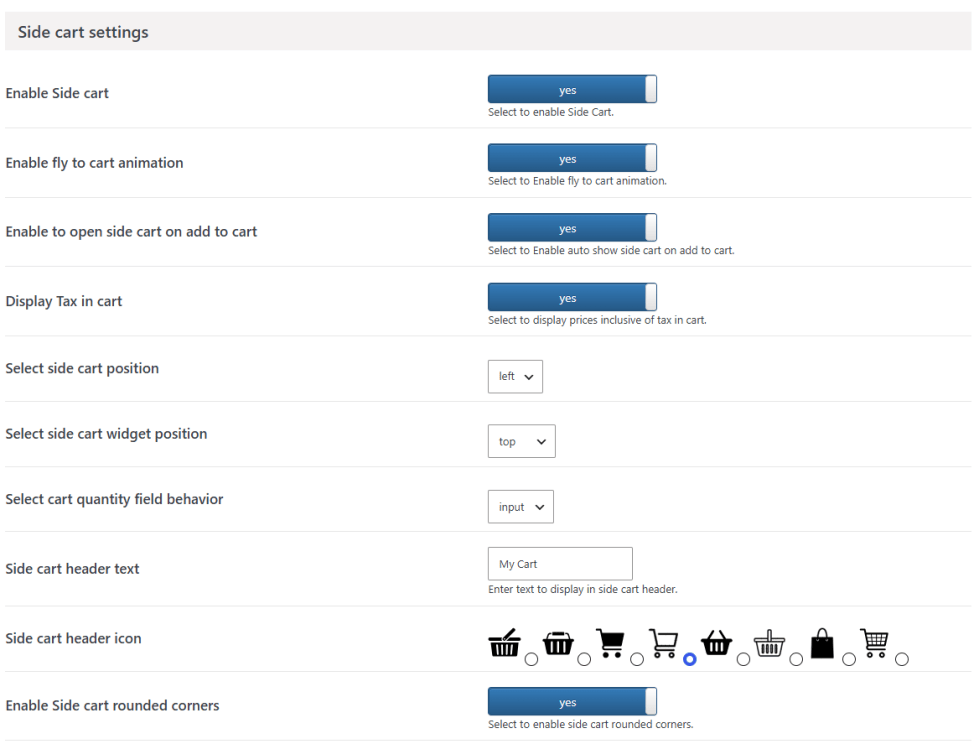
Task: Open the side cart widget position dropdown showing top
Action: click(x=521, y=441)
